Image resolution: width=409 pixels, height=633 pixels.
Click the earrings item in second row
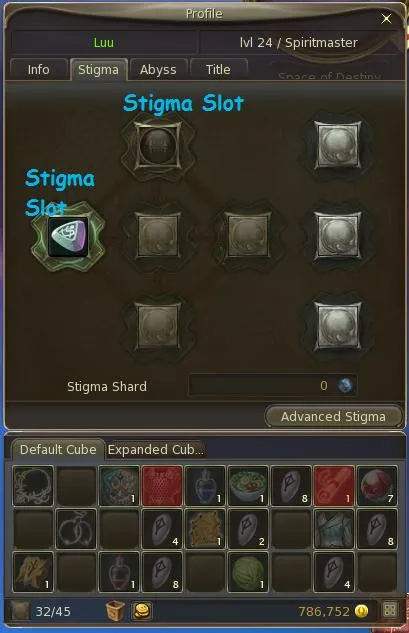(76, 529)
